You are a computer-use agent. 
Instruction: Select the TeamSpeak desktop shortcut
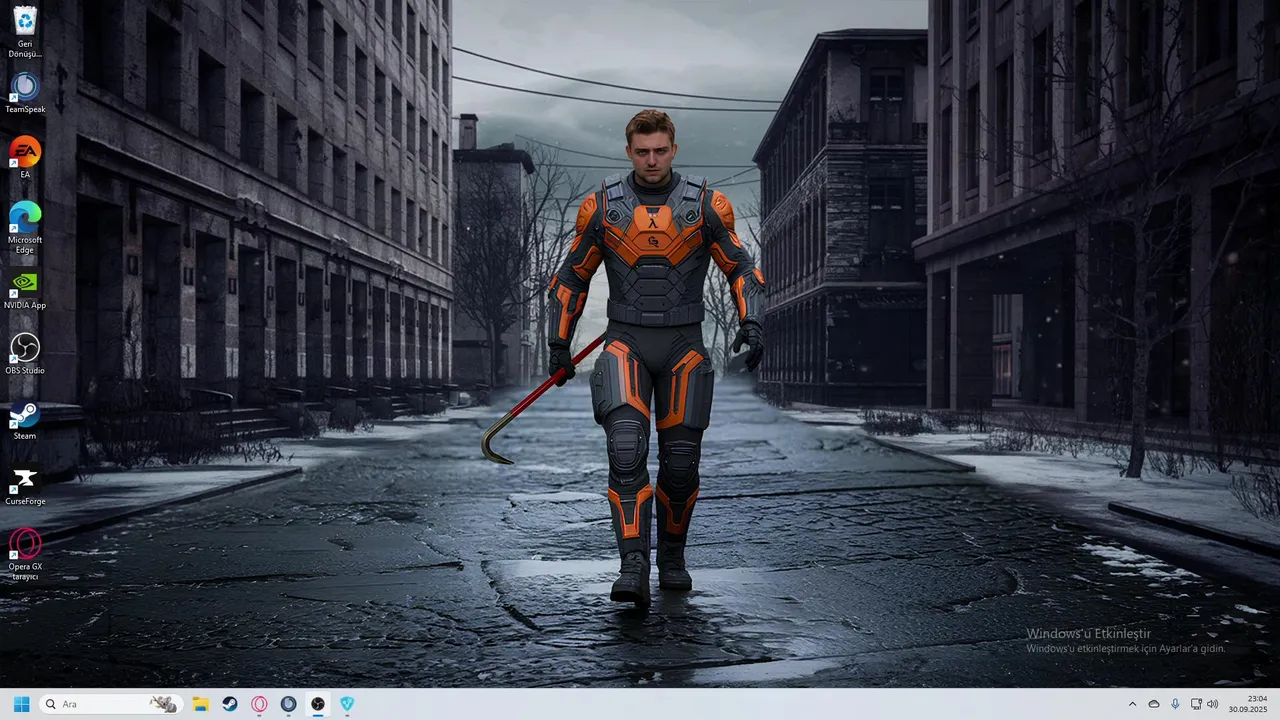pos(25,93)
